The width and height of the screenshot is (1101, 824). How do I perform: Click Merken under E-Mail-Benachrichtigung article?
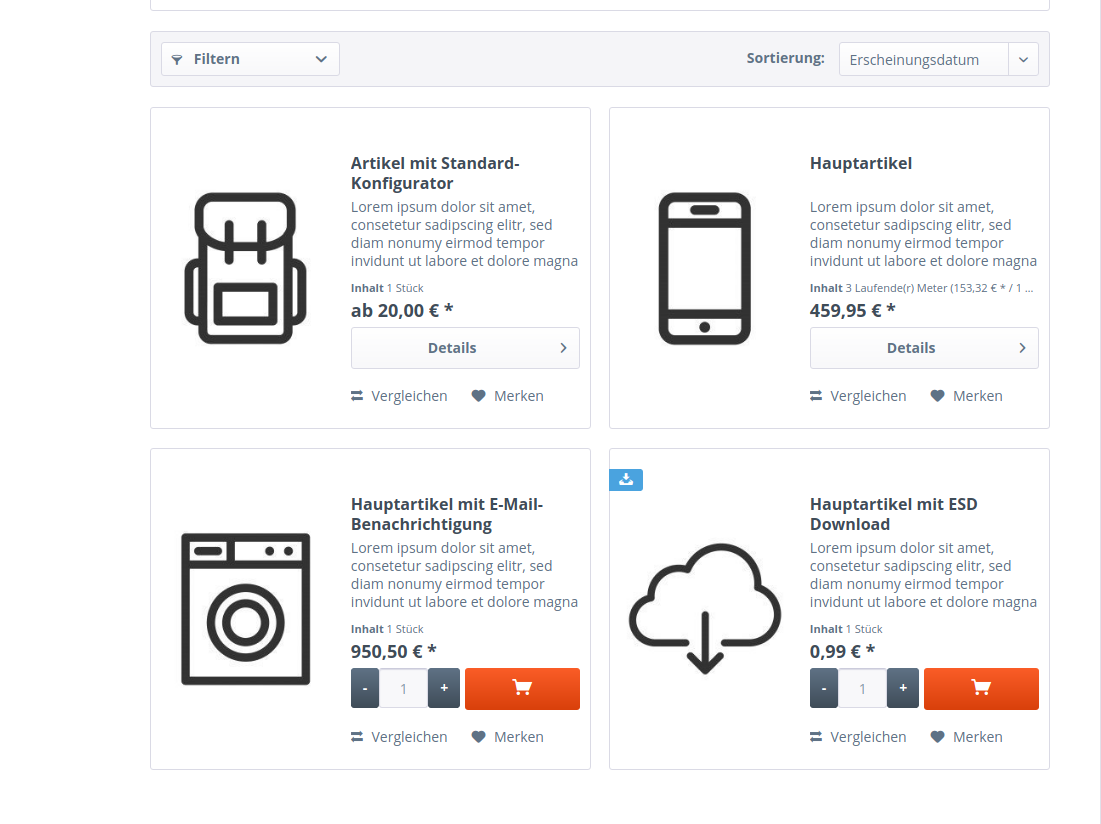click(507, 737)
